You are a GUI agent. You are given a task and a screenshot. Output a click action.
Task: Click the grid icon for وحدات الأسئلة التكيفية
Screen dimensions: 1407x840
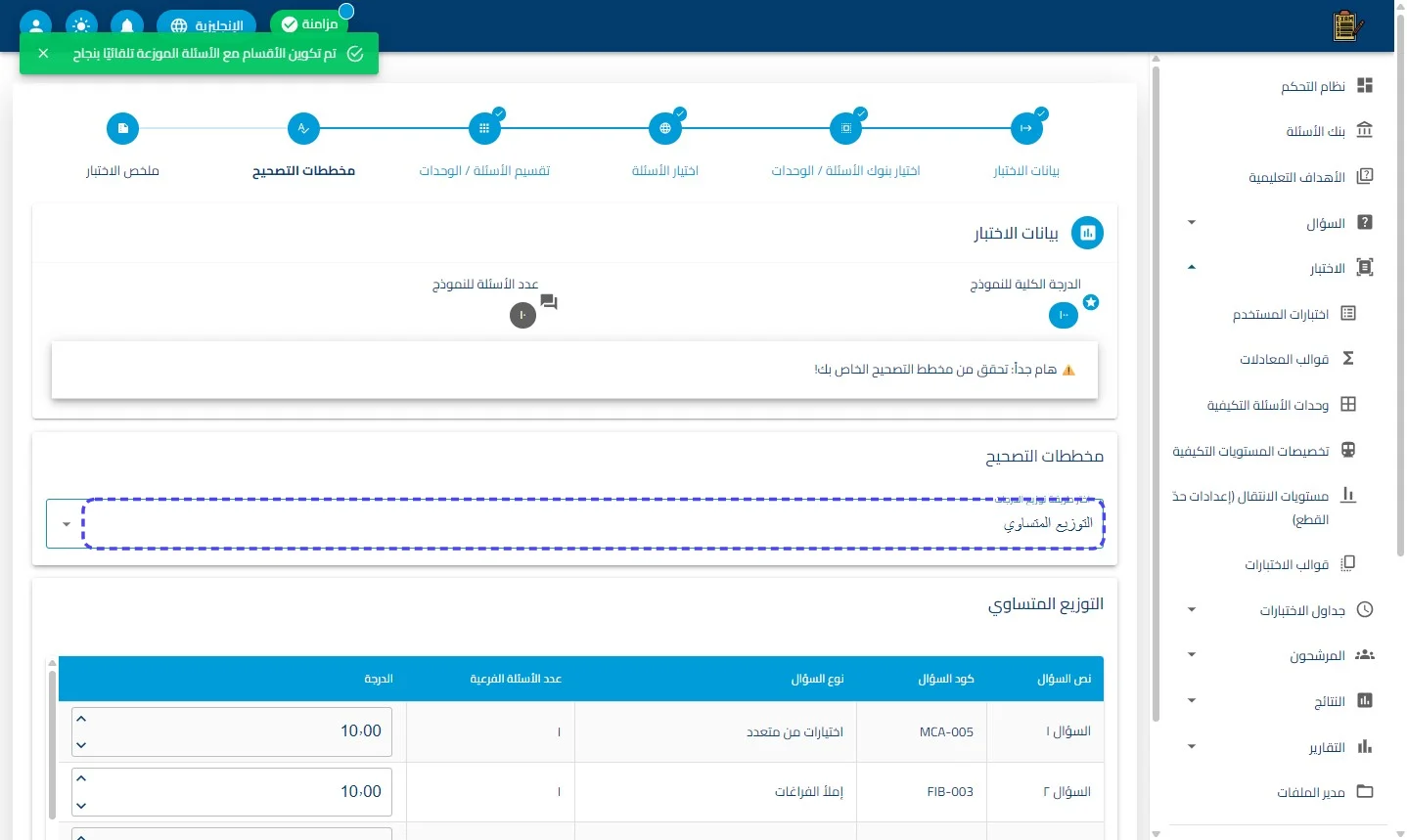coord(1348,404)
